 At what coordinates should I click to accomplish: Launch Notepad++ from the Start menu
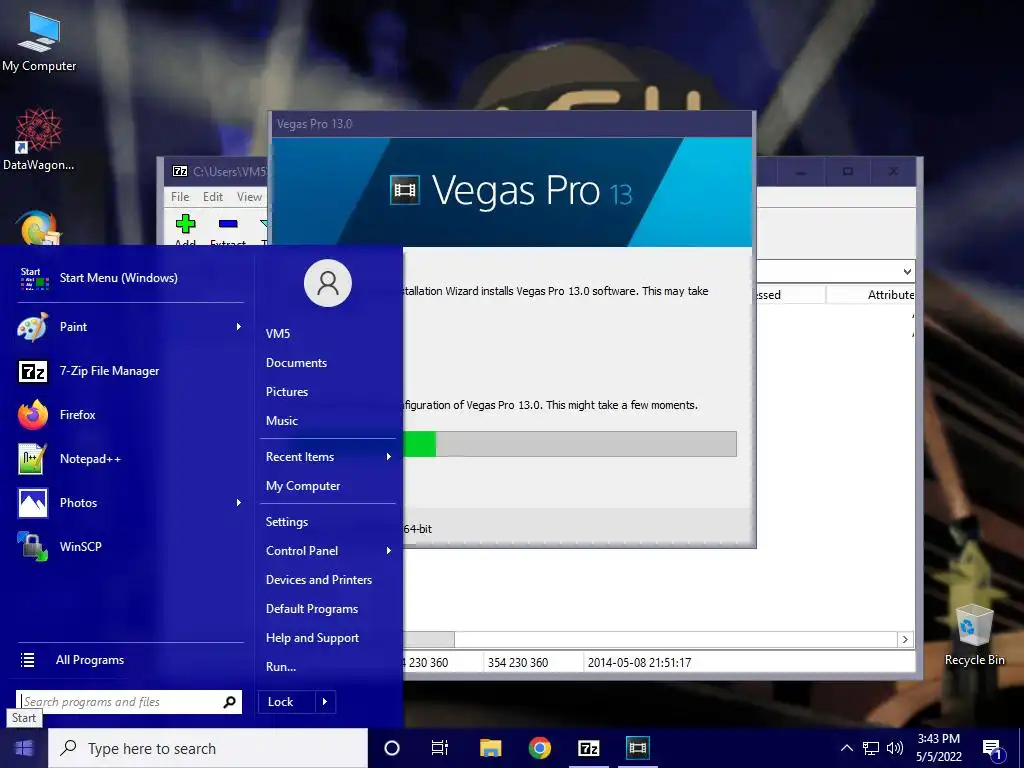coord(129,458)
